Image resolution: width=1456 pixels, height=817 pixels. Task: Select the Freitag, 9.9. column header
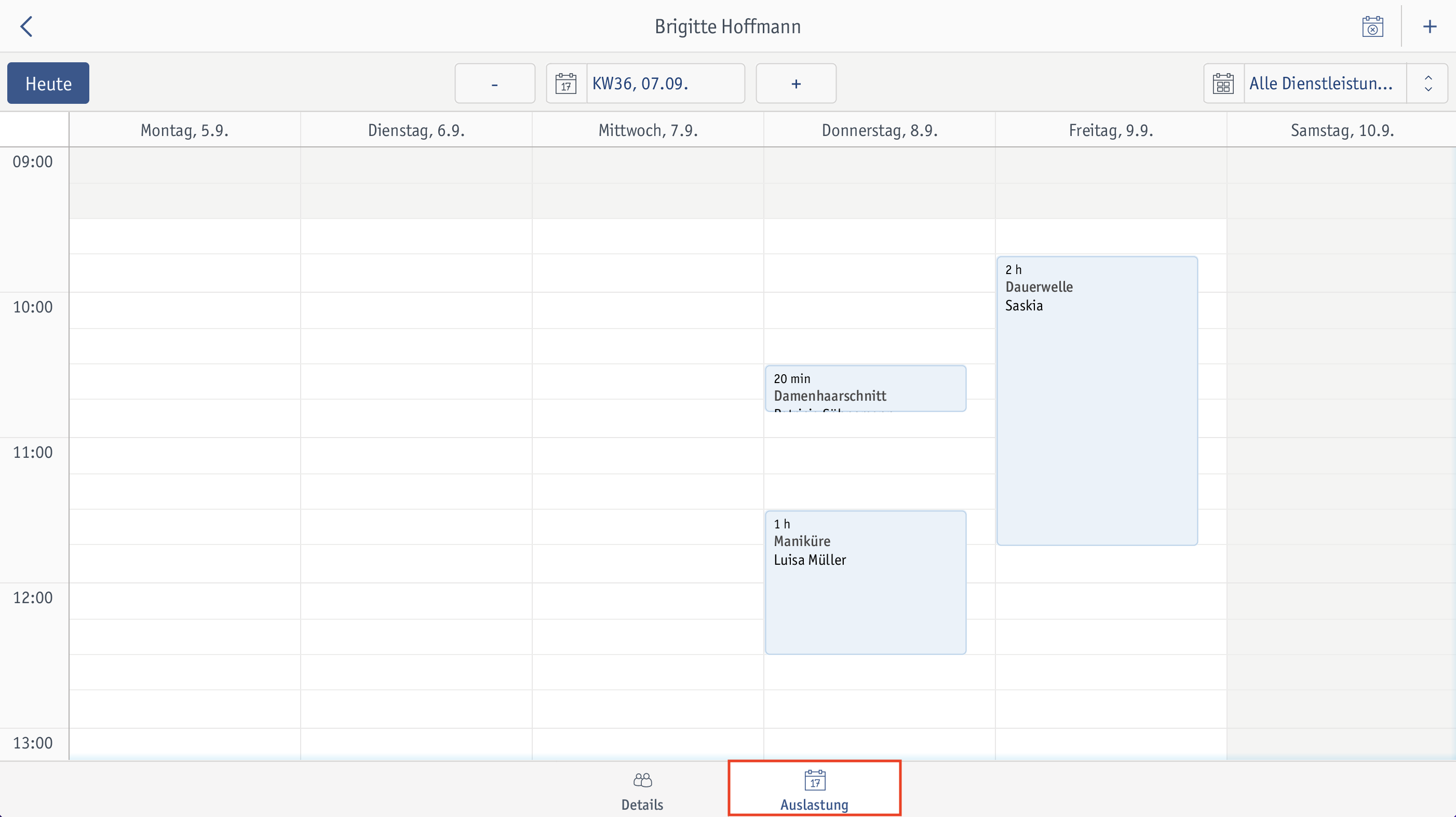point(1111,130)
